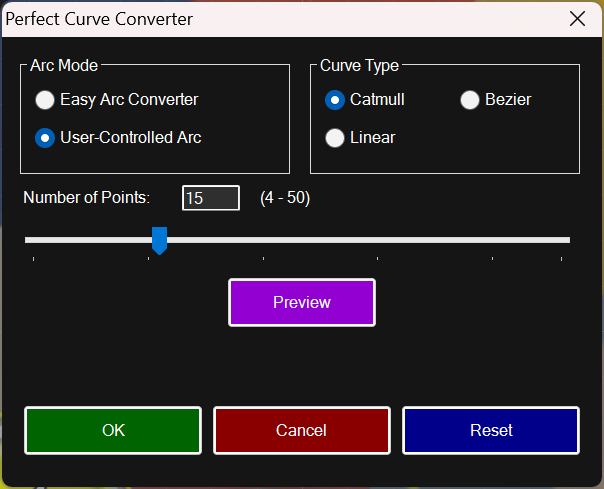Click the "Number of Points:" label
This screenshot has height=489, width=604.
click(x=87, y=198)
